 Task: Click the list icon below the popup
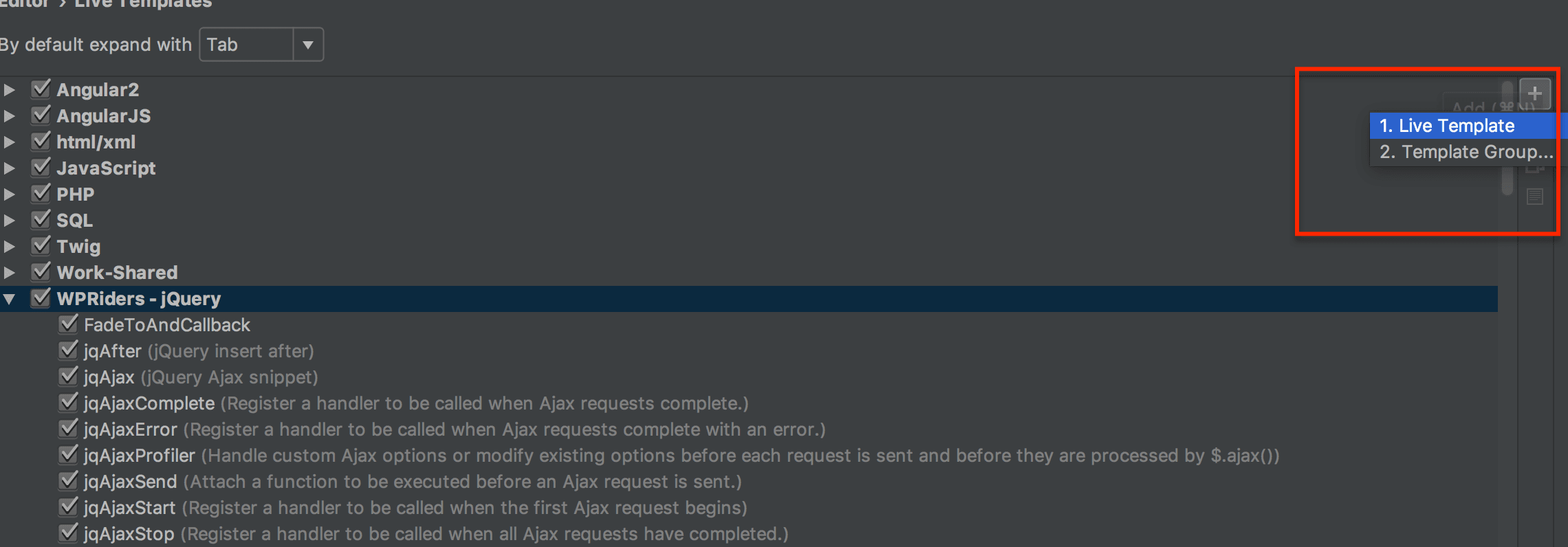(x=1534, y=197)
